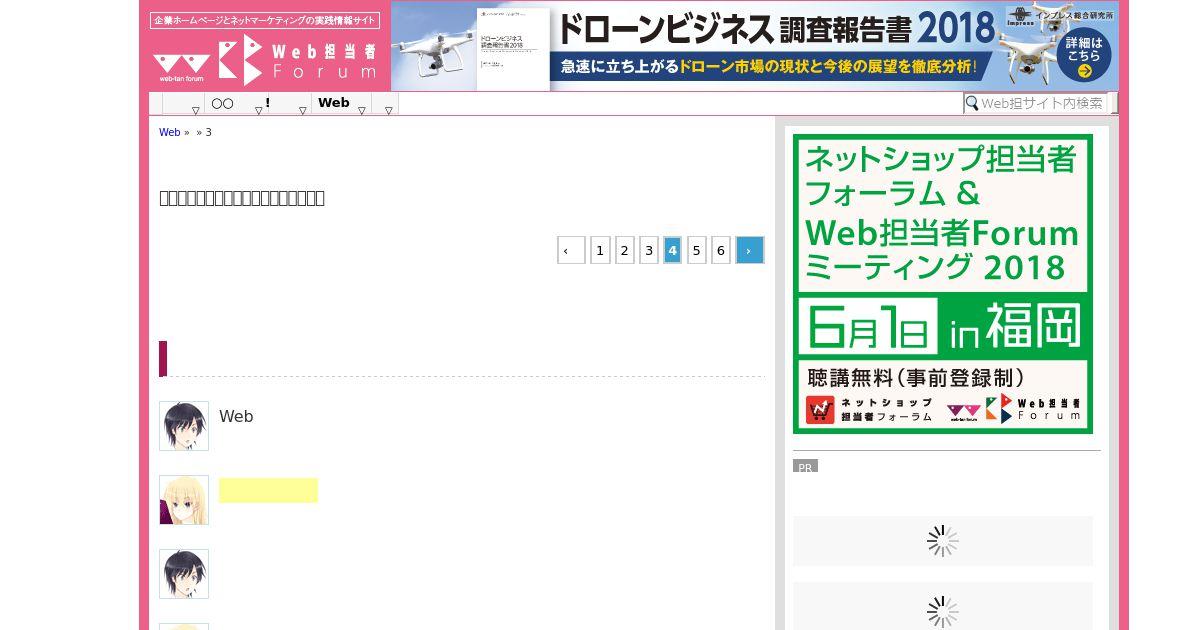Follow the Web breadcrumb link
The image size is (1200, 630).
coord(170,132)
